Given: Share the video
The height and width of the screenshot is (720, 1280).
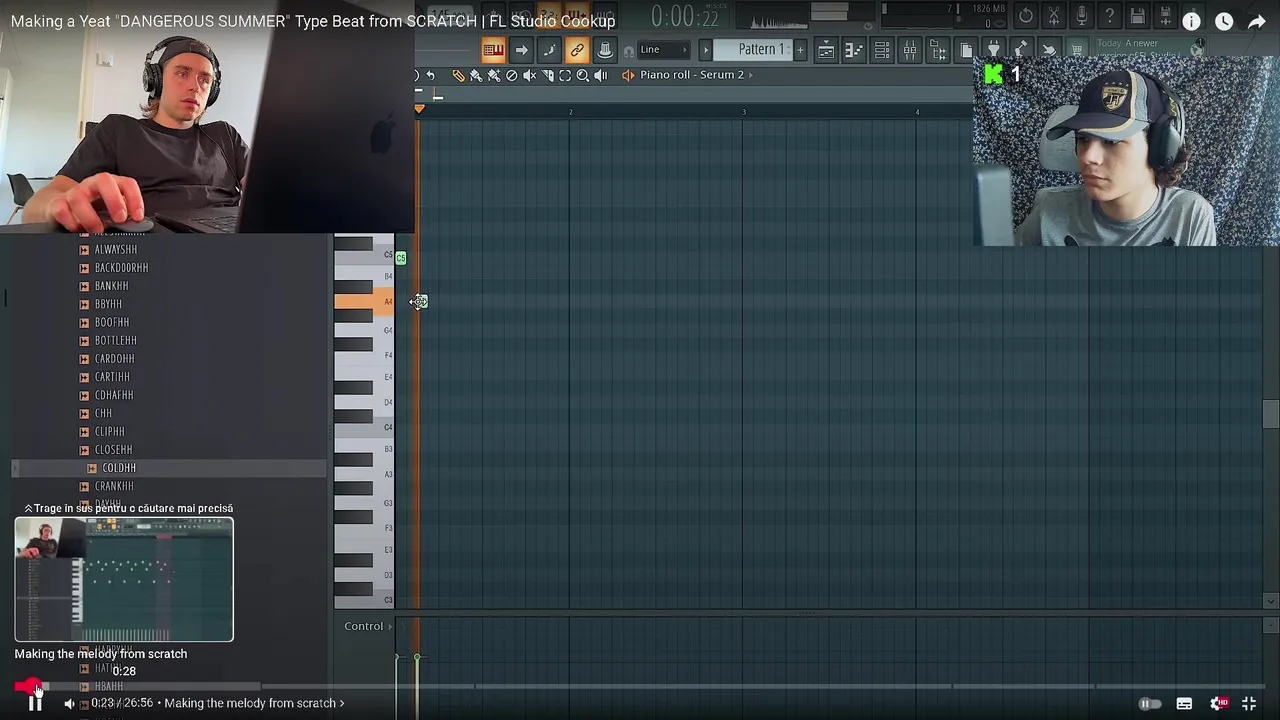Looking at the screenshot, I should coord(1257,21).
